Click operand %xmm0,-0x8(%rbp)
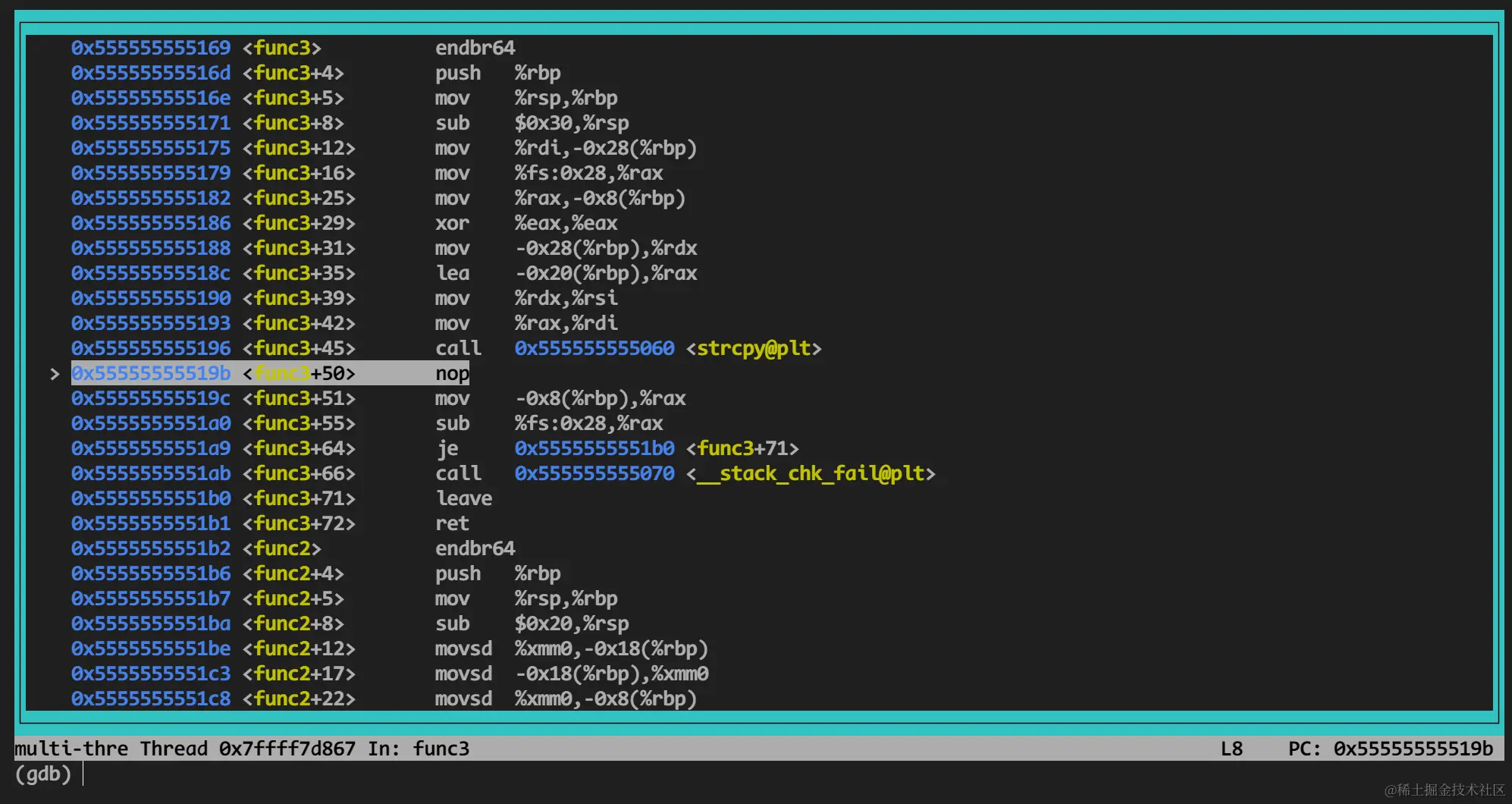This screenshot has width=1512, height=804. [606, 699]
